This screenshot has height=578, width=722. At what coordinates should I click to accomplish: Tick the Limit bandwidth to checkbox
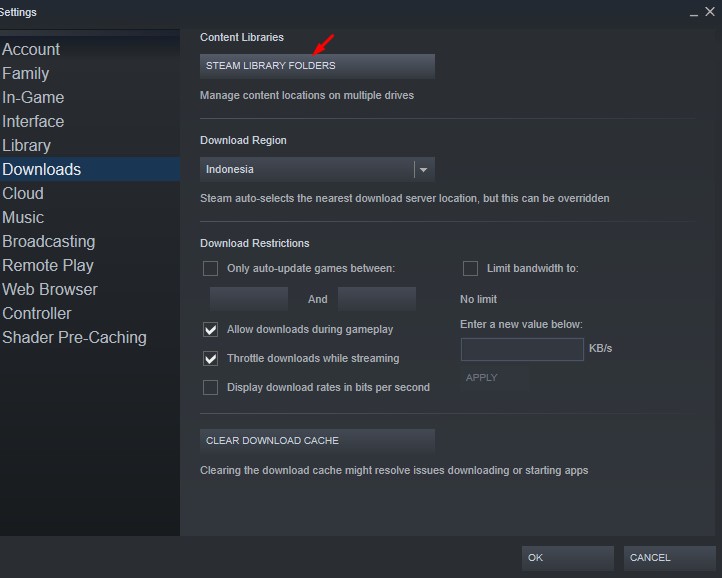(470, 269)
